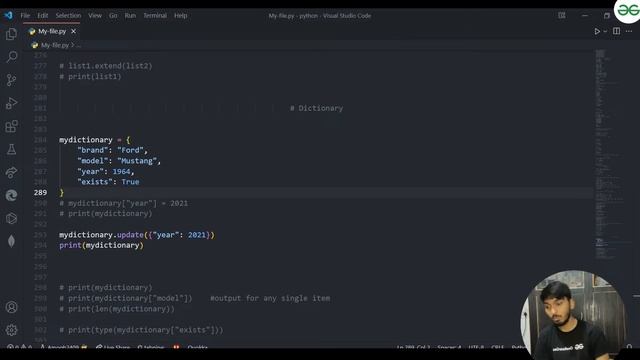This screenshot has width=640, height=360.
Task: Click the My-file.py breadcrumb
Action: 55,45
